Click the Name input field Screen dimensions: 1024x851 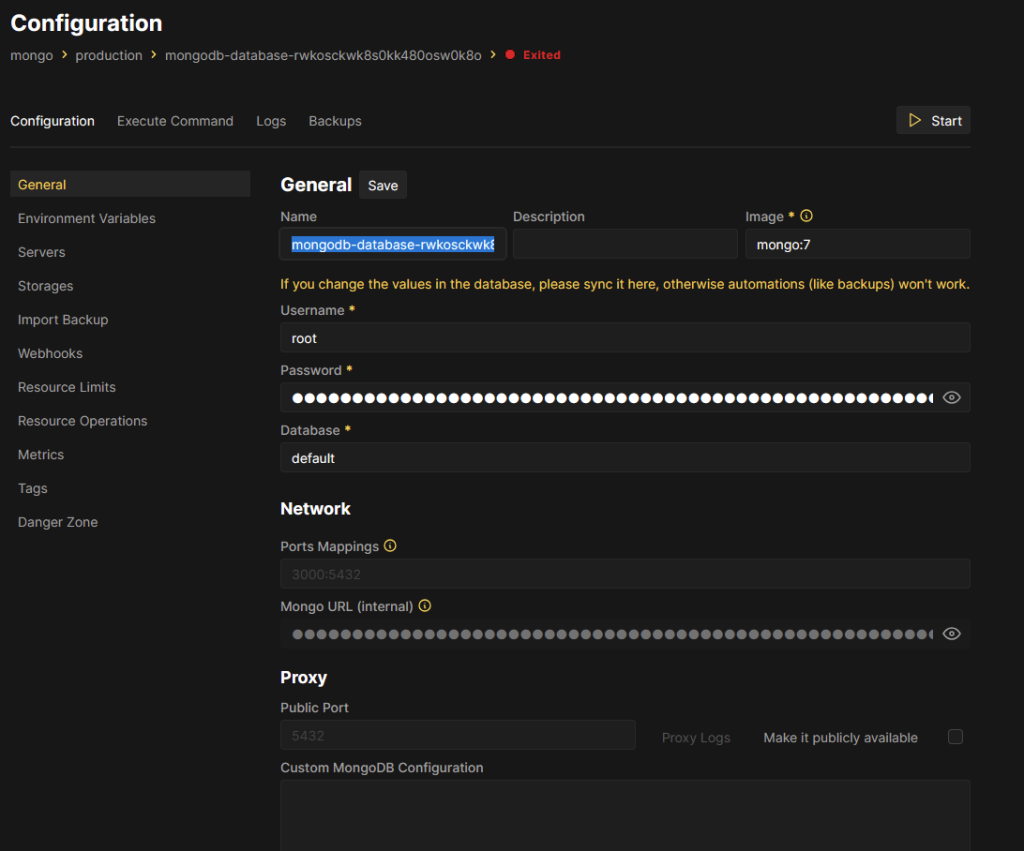point(393,244)
